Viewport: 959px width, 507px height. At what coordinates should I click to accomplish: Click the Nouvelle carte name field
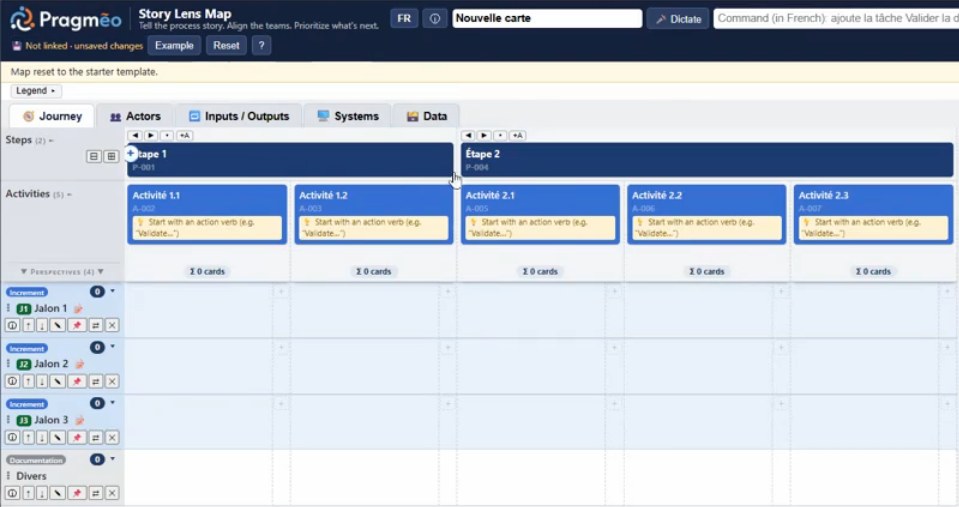(x=547, y=18)
